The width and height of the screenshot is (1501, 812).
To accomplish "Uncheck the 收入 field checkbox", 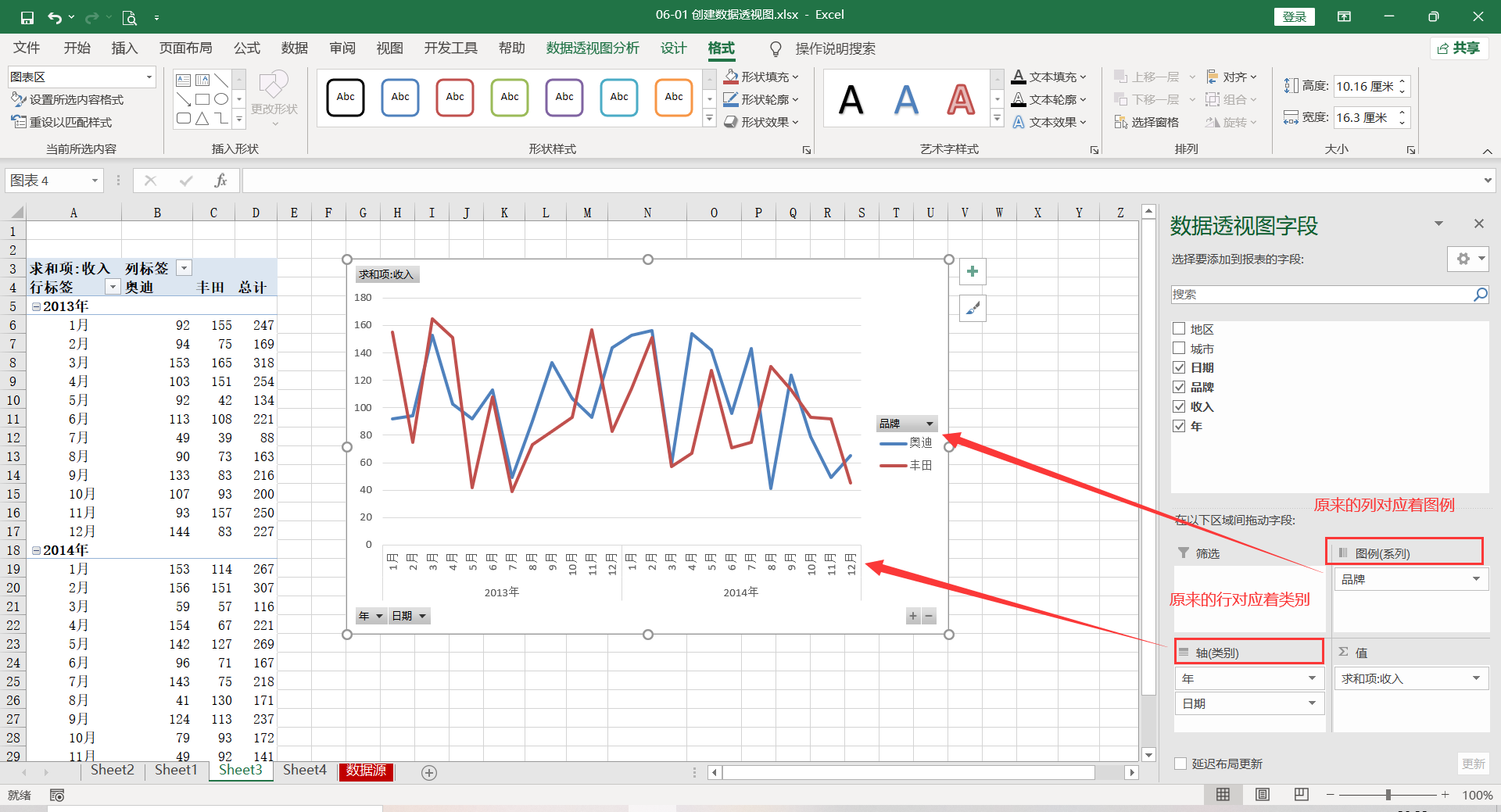I will [1179, 406].
